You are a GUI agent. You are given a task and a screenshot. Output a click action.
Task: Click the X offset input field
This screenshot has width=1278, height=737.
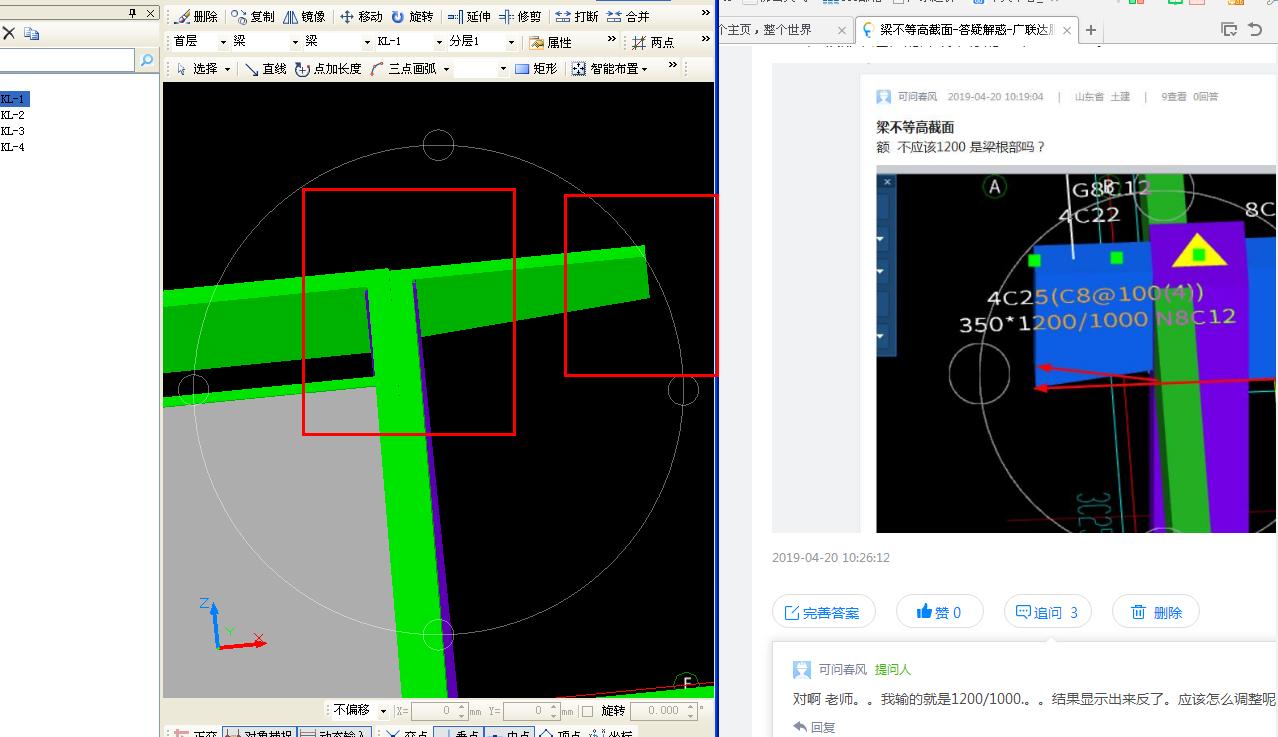[439, 711]
